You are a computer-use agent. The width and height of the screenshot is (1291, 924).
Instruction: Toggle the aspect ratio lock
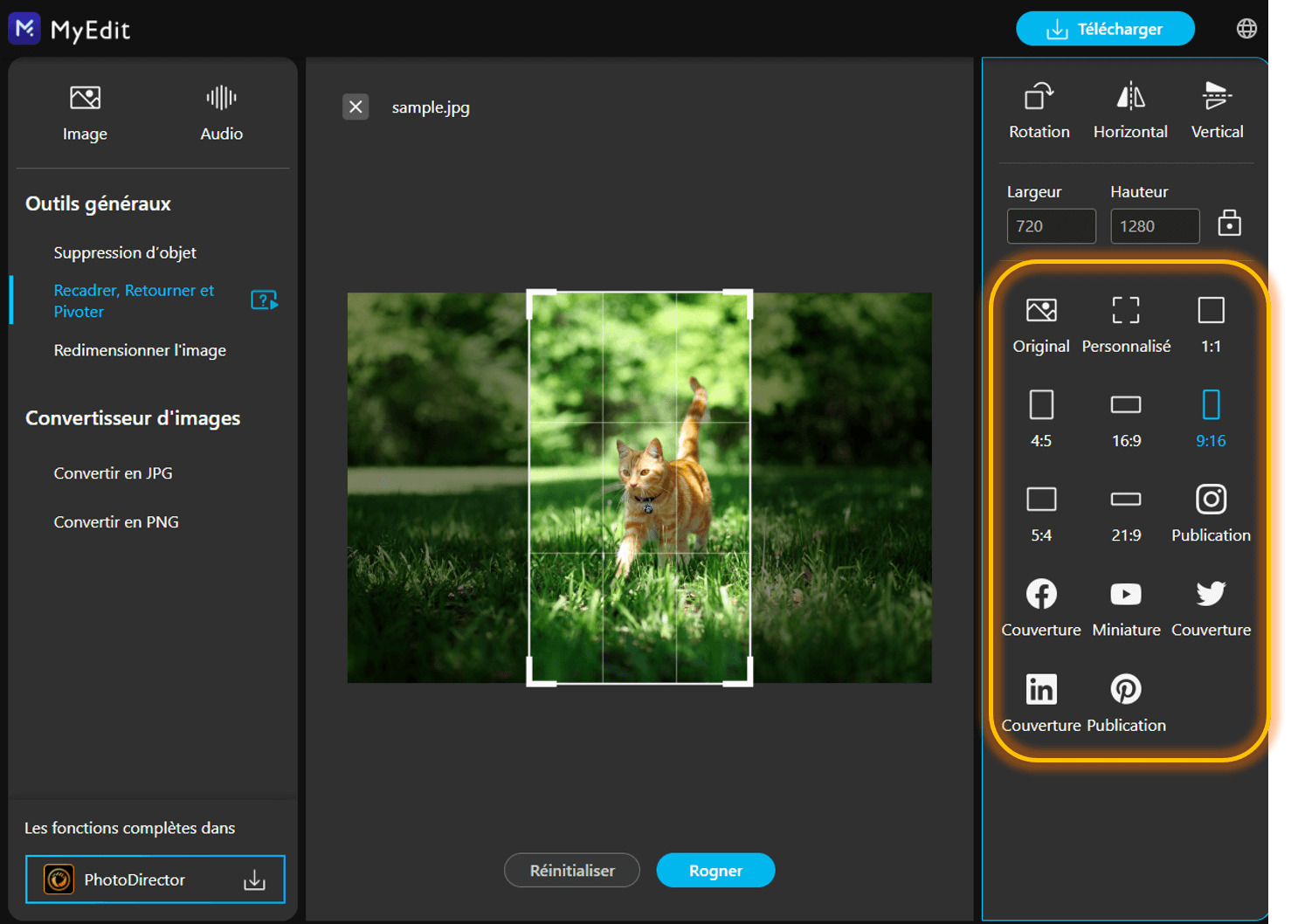[1230, 224]
